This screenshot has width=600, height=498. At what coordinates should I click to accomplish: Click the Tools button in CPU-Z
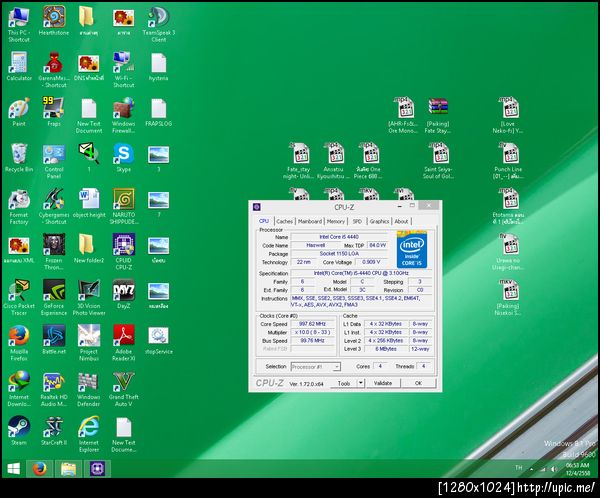coord(344,383)
